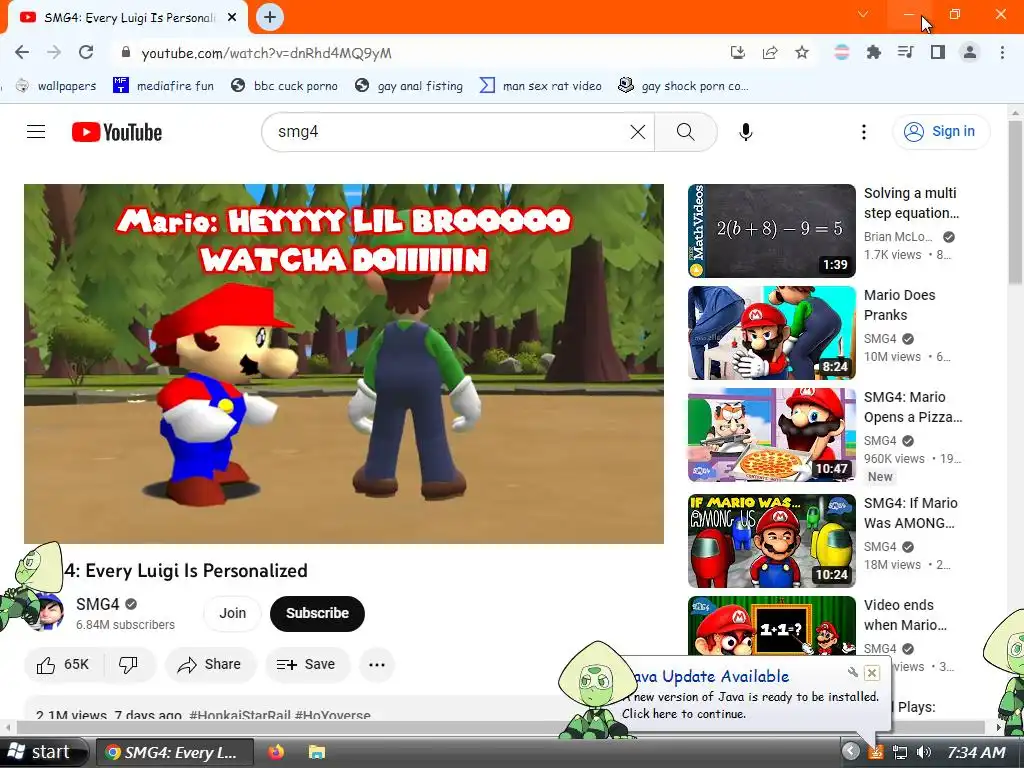Open the media control playlist icon
The image size is (1024, 768).
point(905,53)
